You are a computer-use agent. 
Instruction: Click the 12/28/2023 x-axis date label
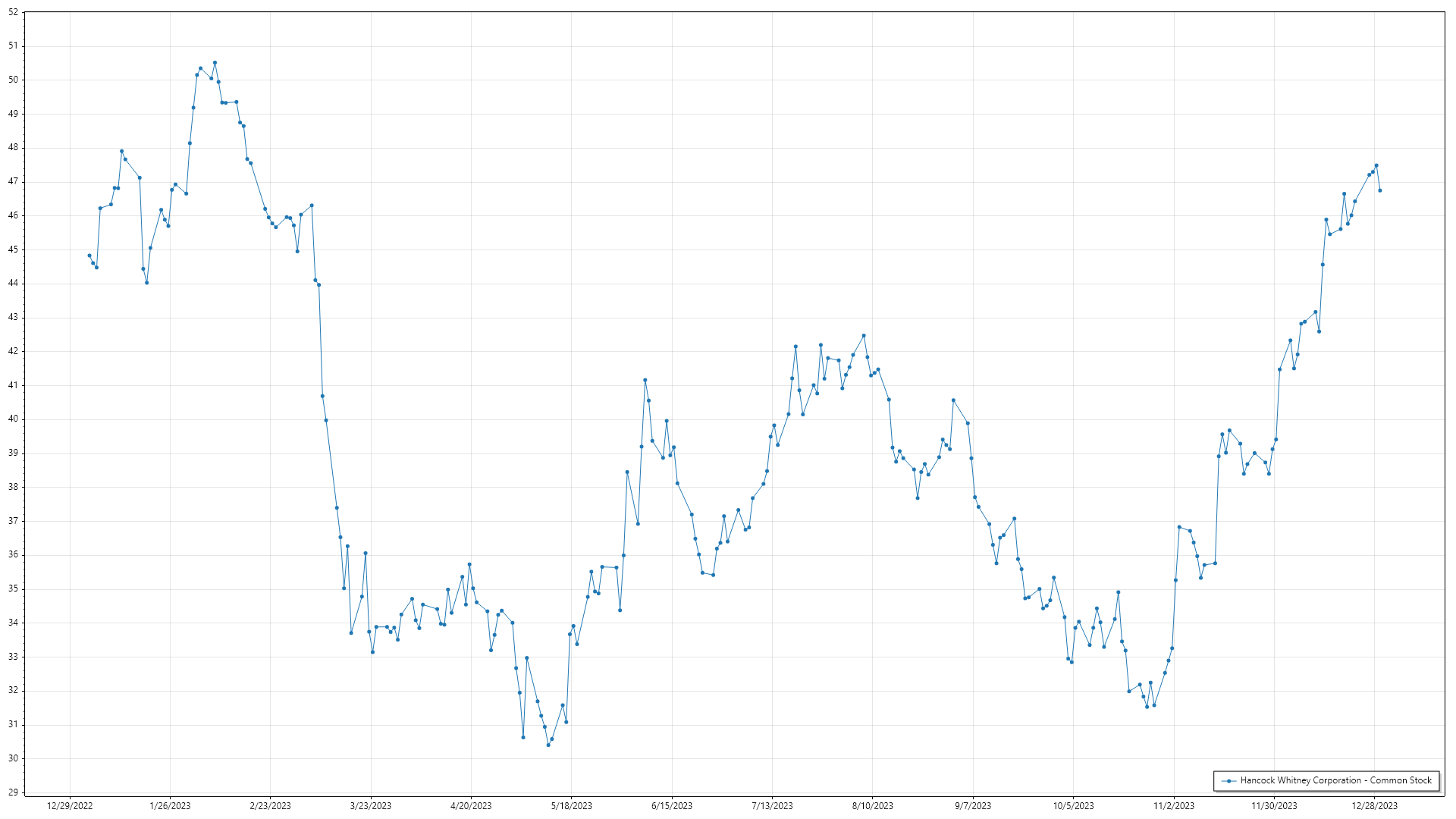1374,806
